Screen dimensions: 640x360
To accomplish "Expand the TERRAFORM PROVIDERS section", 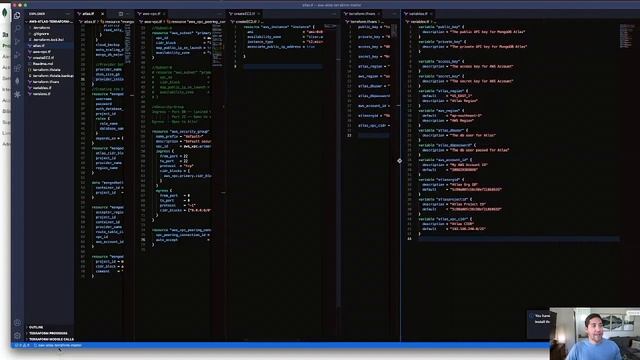I will click(x=49, y=333).
